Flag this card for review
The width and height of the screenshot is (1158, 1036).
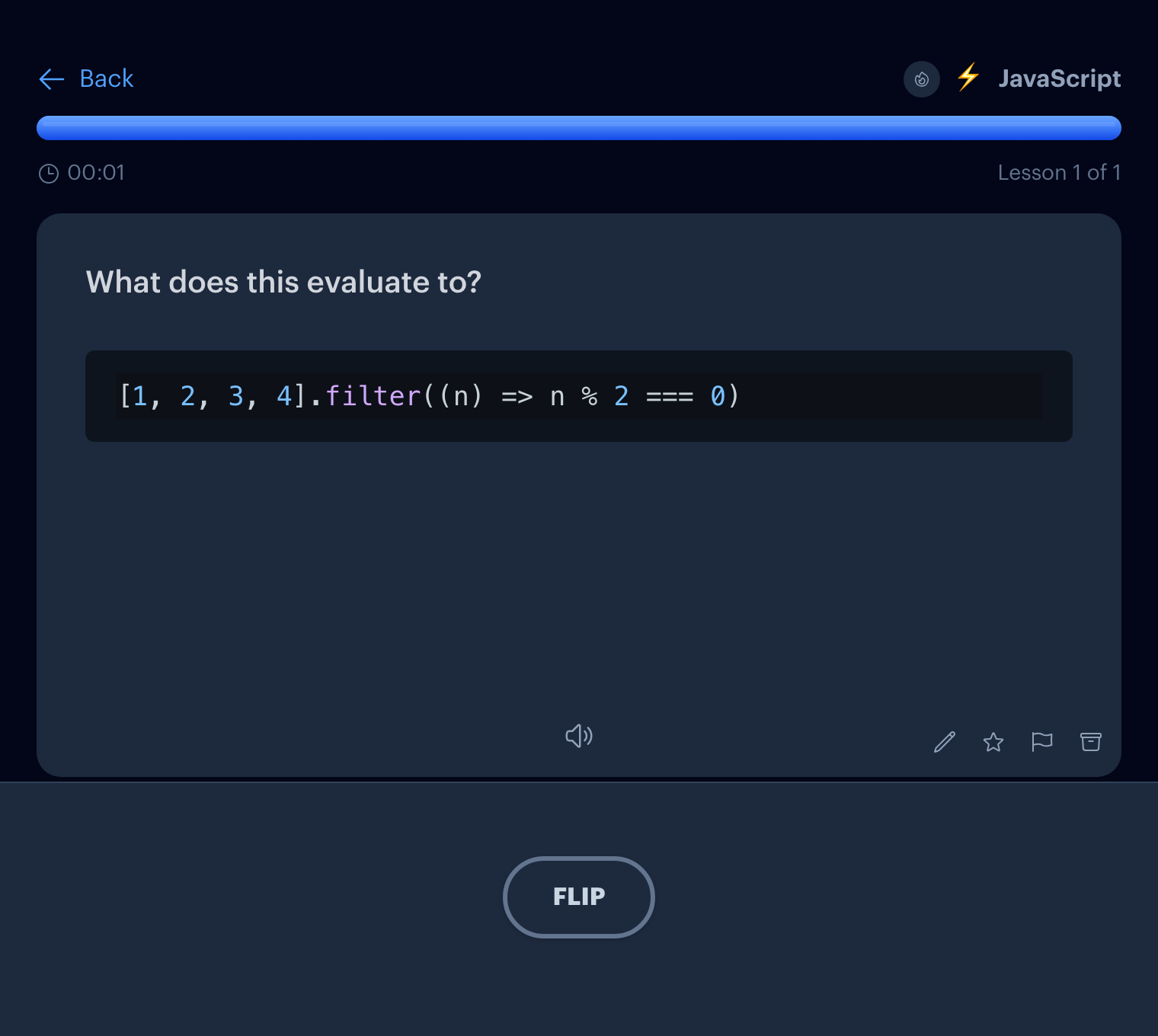pyautogui.click(x=1042, y=742)
